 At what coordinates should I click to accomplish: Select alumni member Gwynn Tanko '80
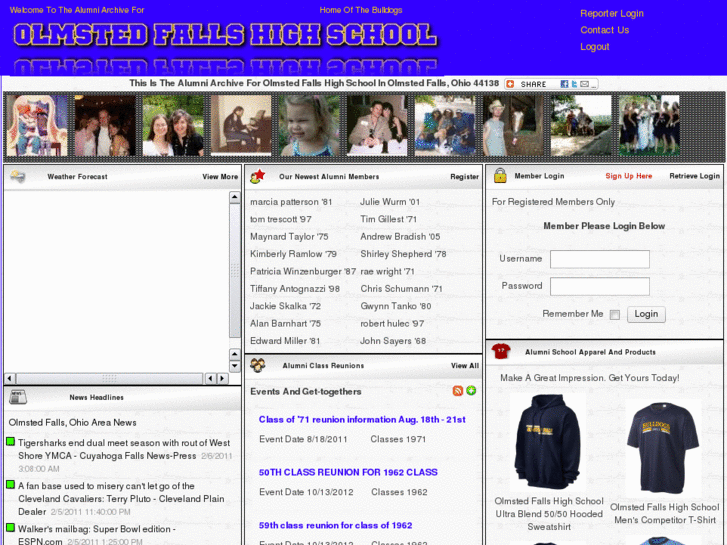[395, 306]
